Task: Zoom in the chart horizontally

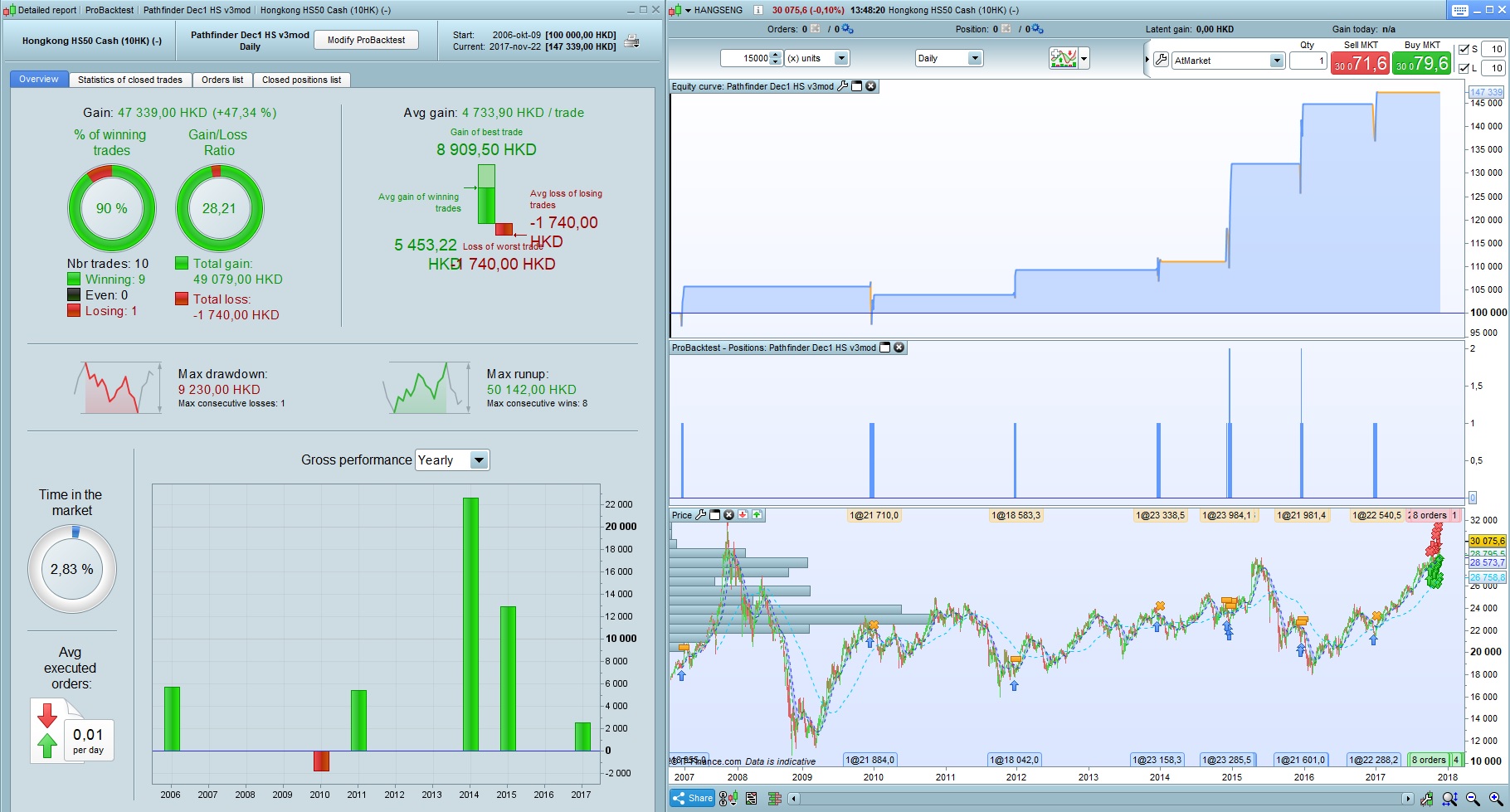Action: click(1496, 799)
